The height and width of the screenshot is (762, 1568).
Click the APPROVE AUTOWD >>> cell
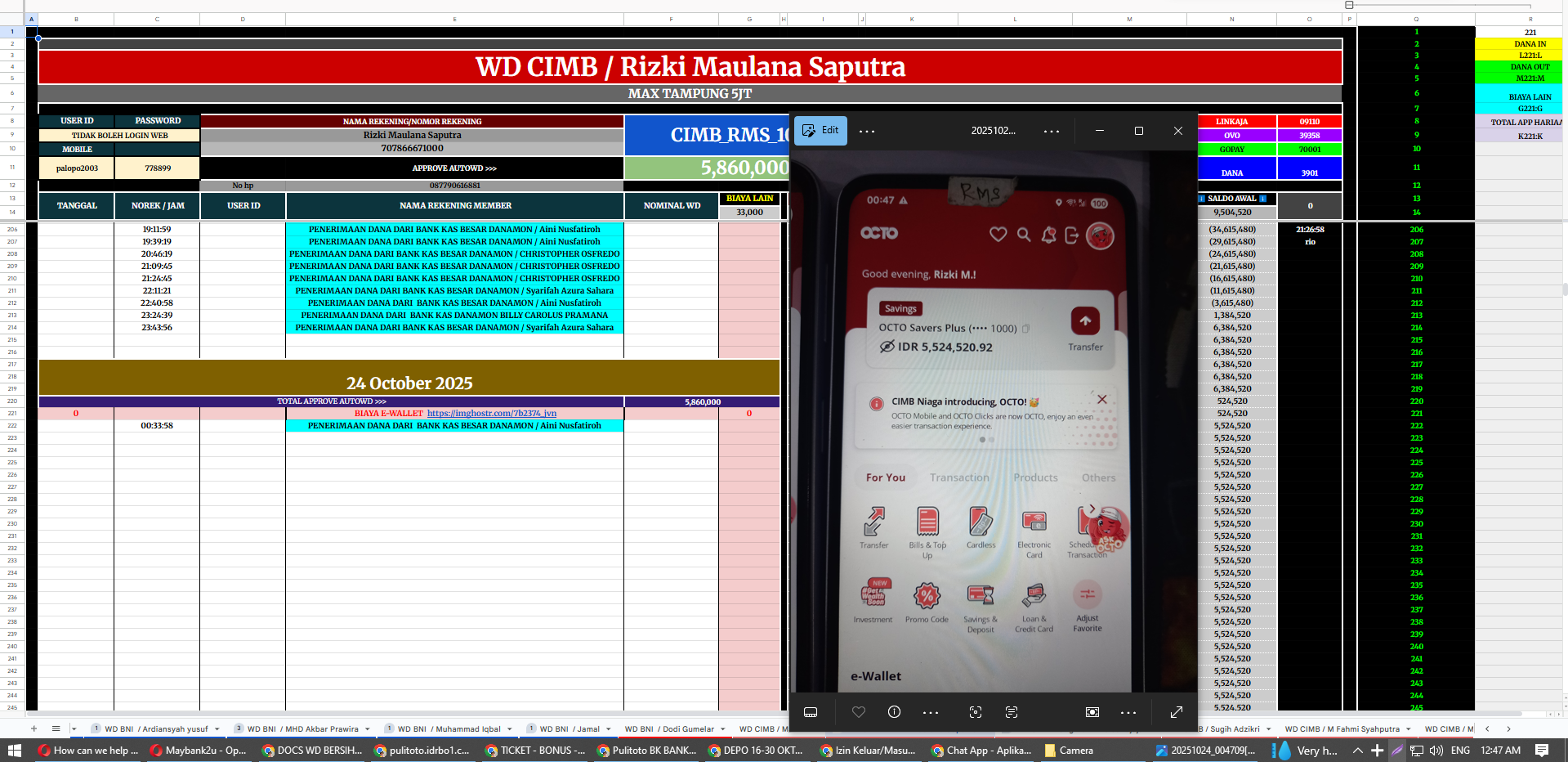(x=453, y=168)
